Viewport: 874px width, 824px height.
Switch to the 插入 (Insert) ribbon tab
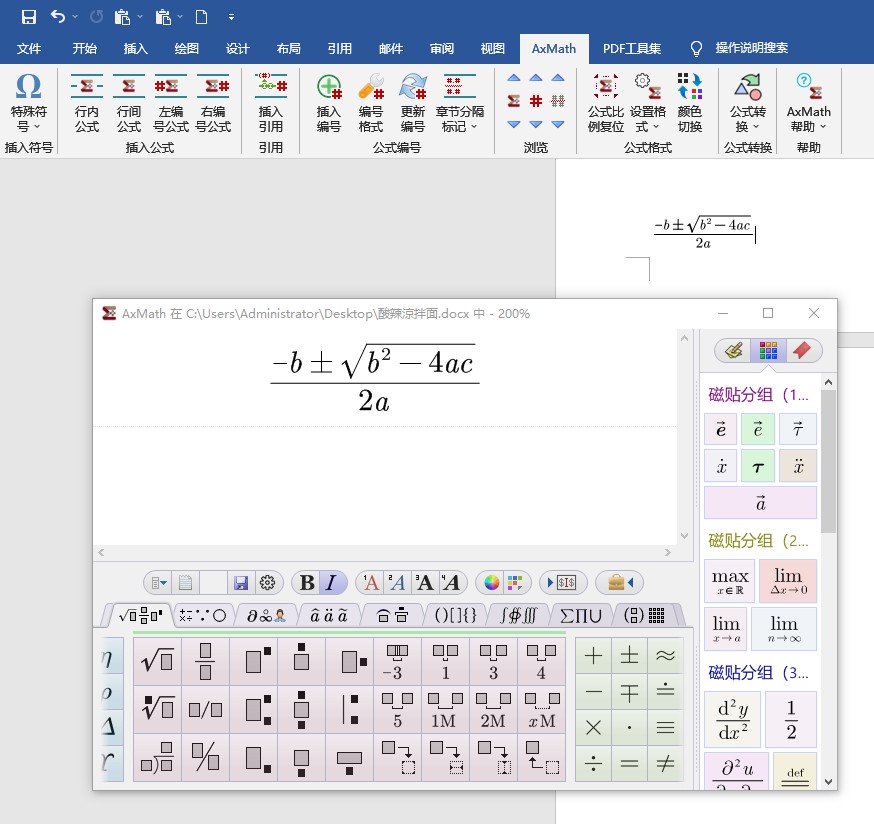(x=135, y=49)
